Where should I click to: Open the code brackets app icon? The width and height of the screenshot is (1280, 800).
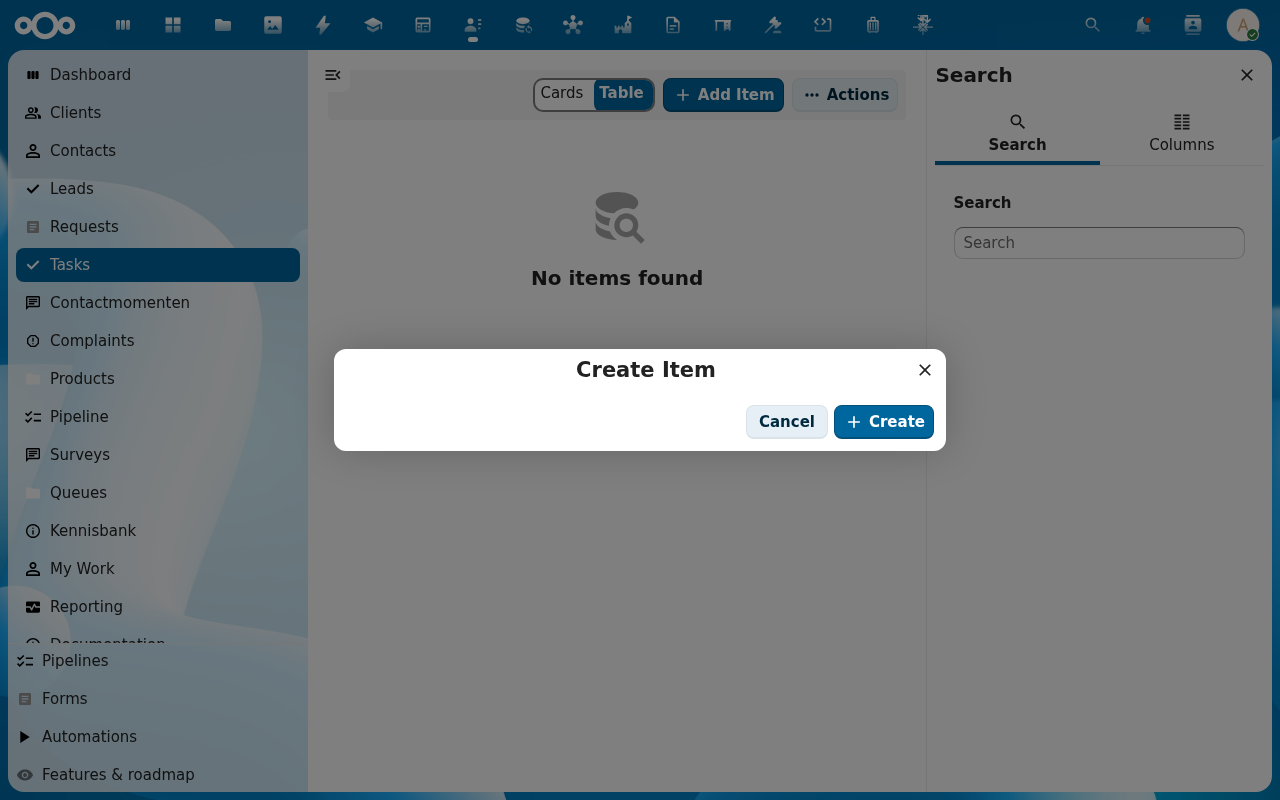(823, 25)
